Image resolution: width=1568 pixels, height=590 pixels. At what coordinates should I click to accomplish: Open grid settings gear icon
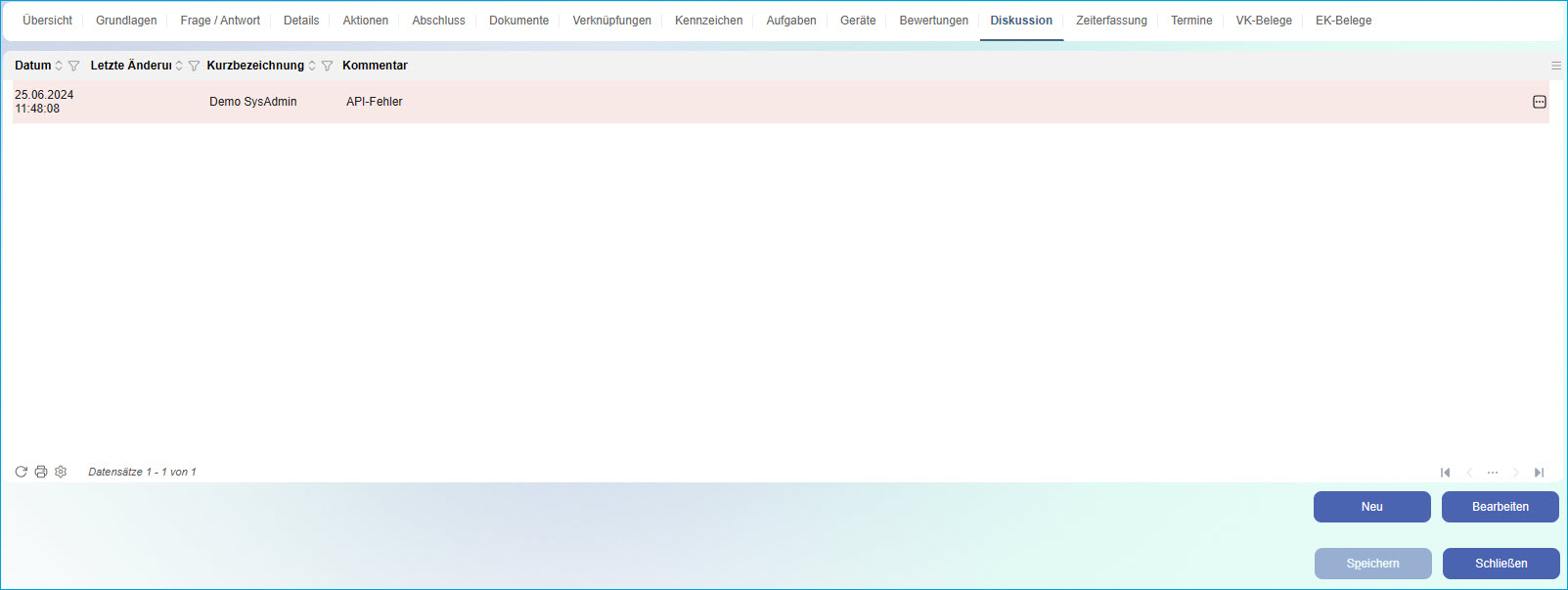click(x=61, y=472)
